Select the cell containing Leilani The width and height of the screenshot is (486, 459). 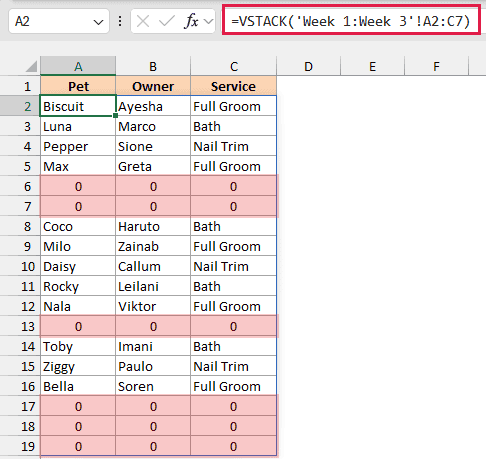click(x=153, y=286)
